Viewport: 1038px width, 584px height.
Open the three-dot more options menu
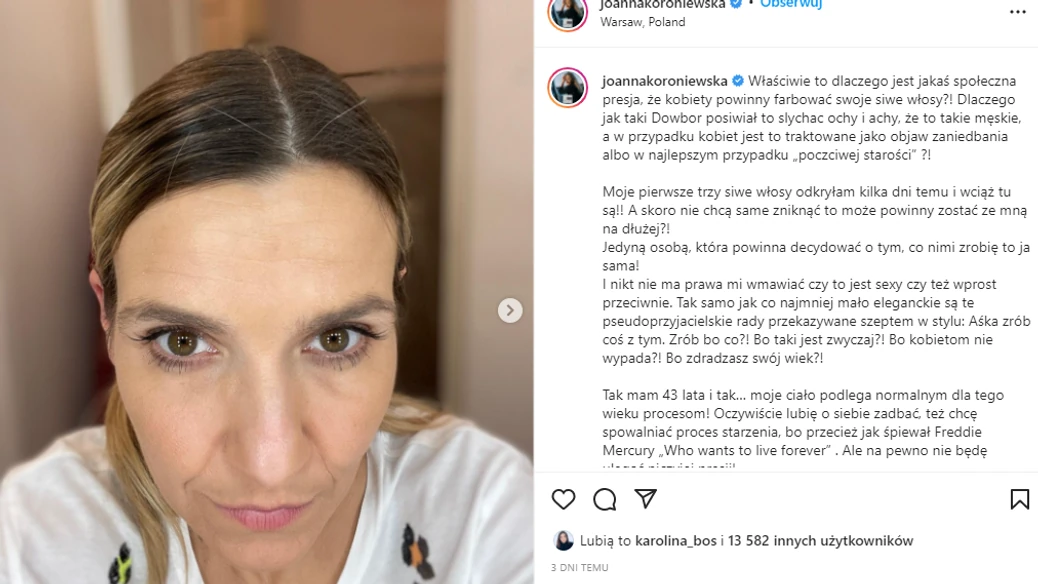[1017, 12]
